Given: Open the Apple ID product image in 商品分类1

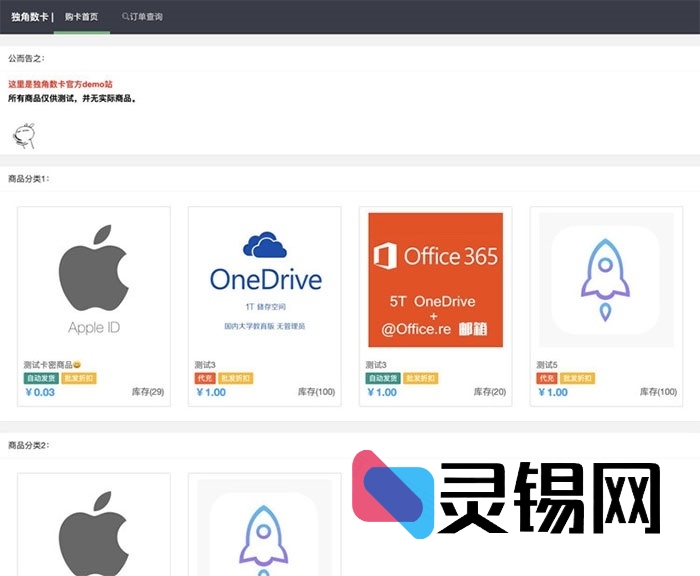Looking at the screenshot, I should coord(94,280).
